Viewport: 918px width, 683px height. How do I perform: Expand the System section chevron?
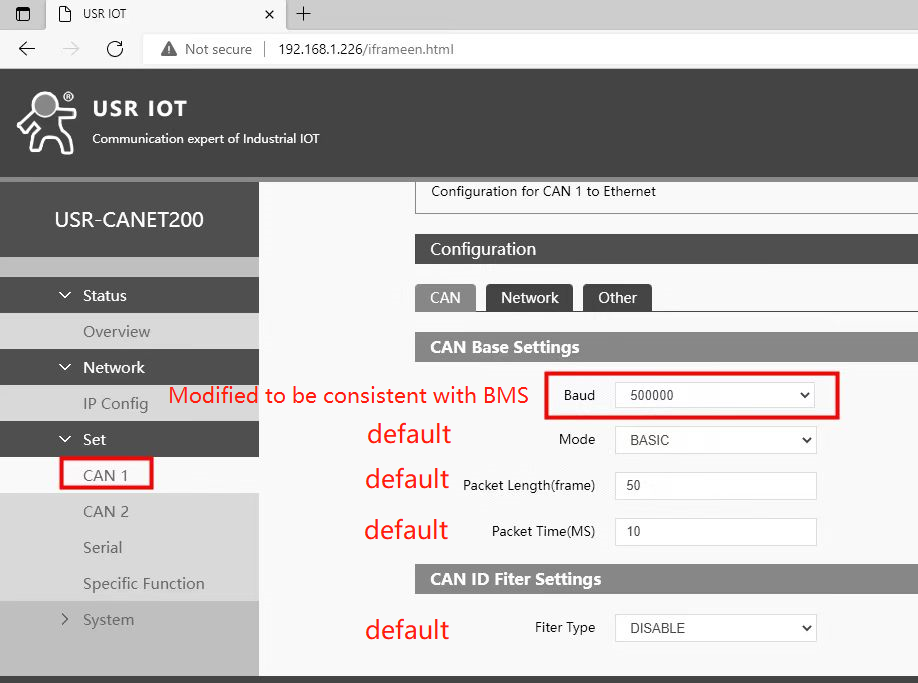tap(65, 619)
